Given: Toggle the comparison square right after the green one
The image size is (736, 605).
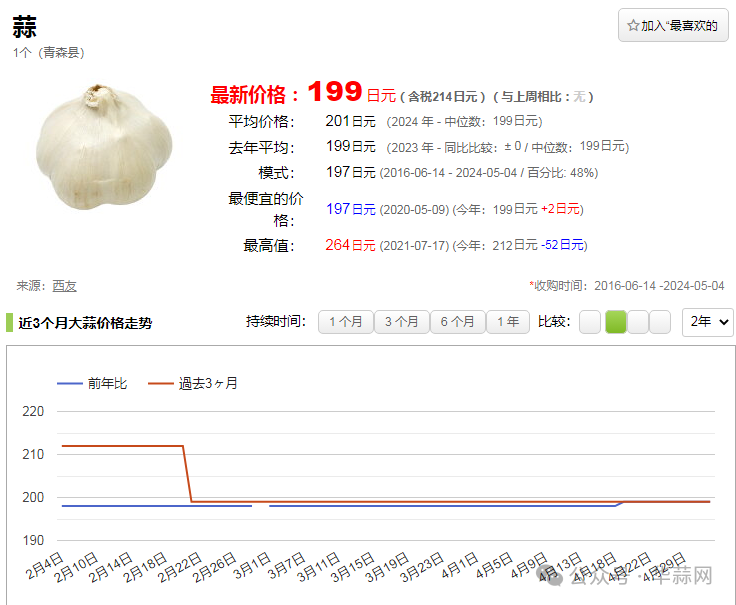Looking at the screenshot, I should click(638, 322).
